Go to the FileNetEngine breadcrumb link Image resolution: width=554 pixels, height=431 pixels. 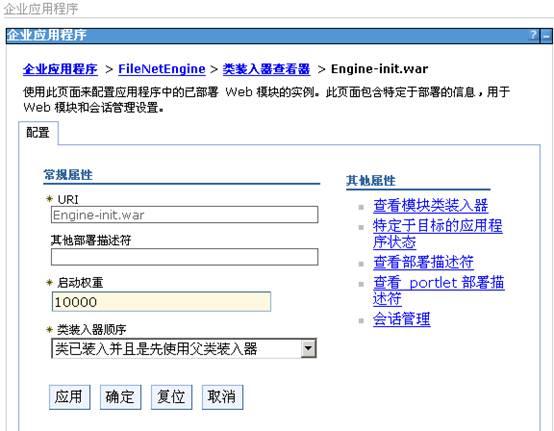pos(161,69)
